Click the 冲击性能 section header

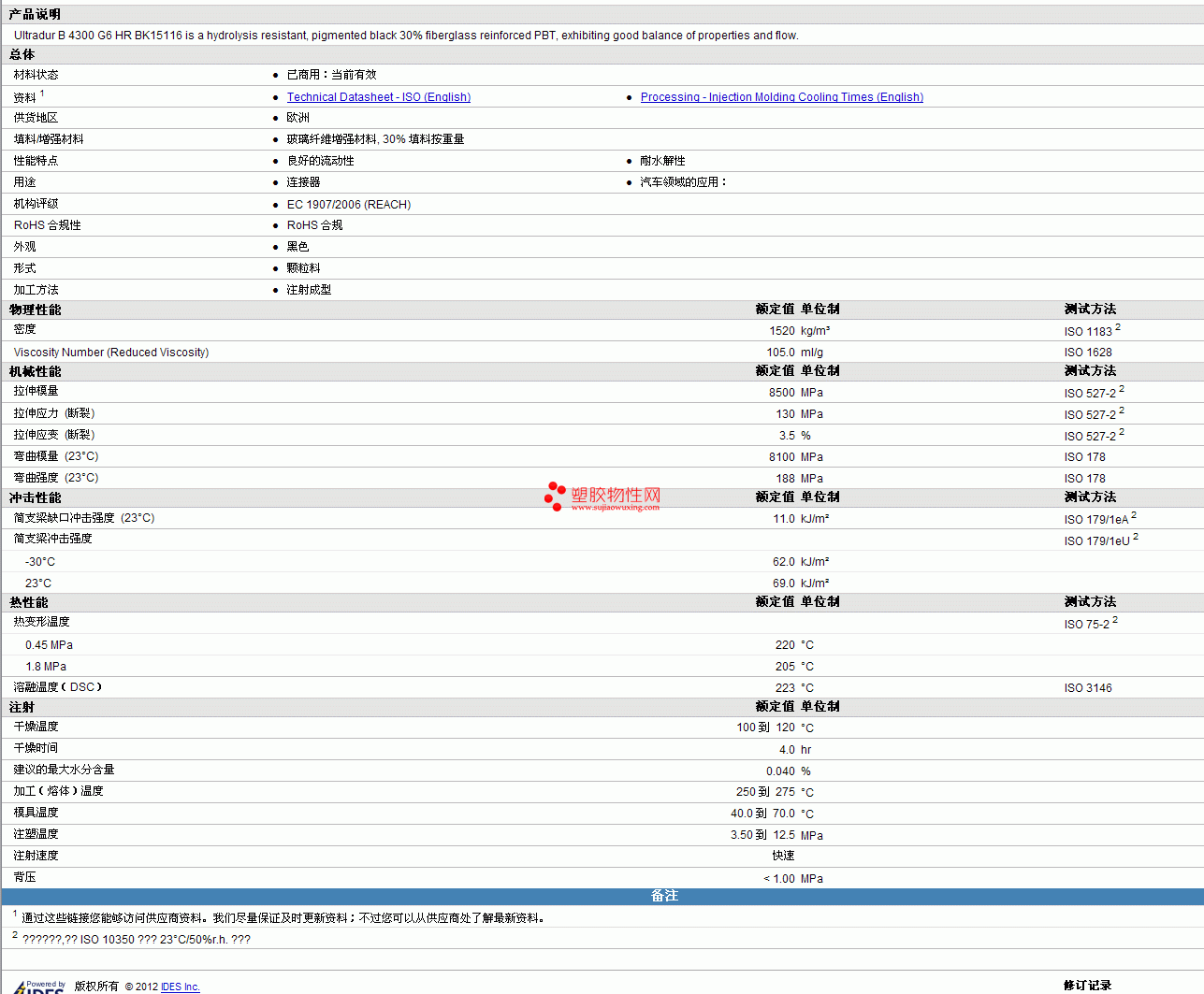(35, 498)
